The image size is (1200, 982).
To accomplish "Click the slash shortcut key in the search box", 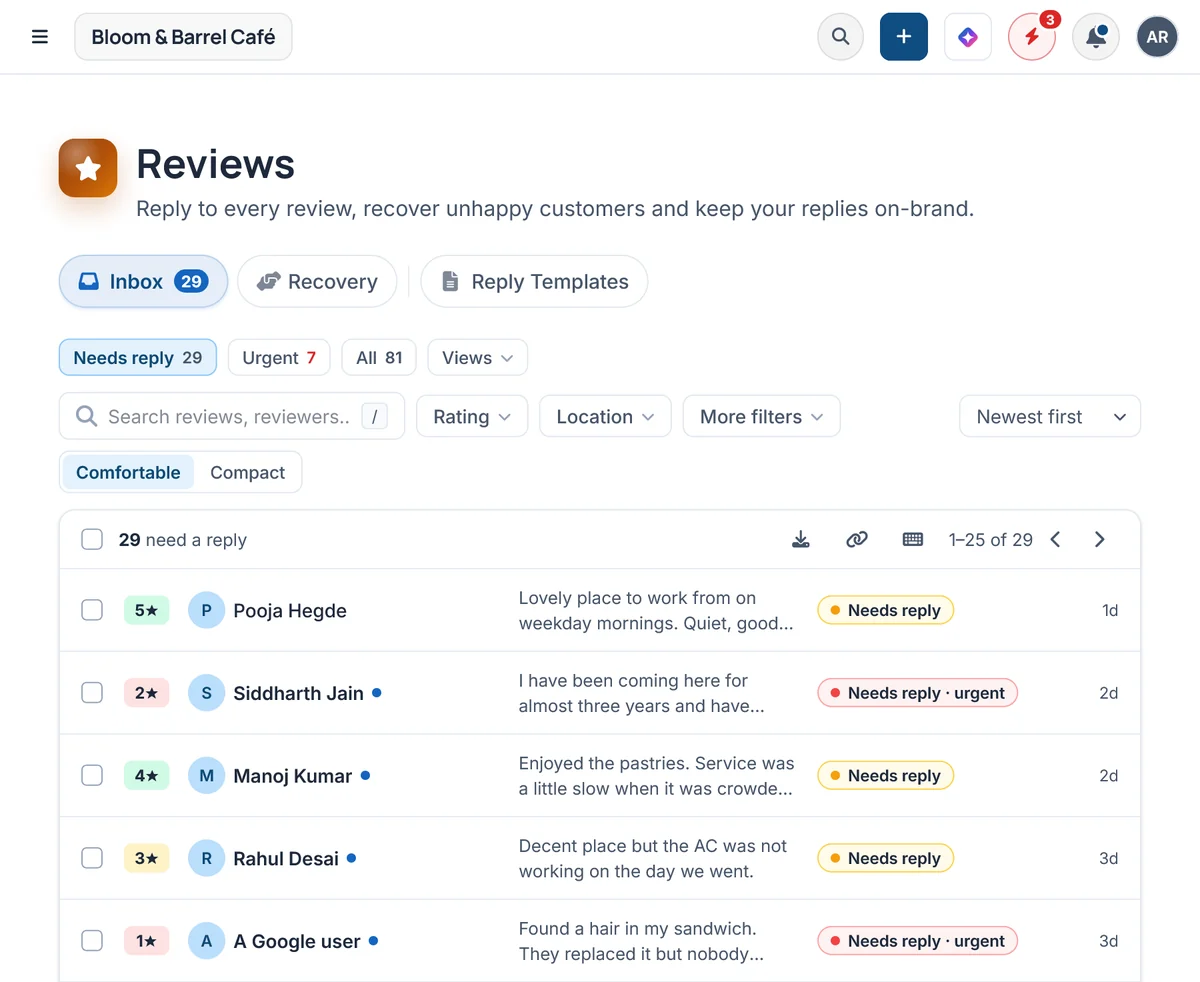I will coord(373,417).
